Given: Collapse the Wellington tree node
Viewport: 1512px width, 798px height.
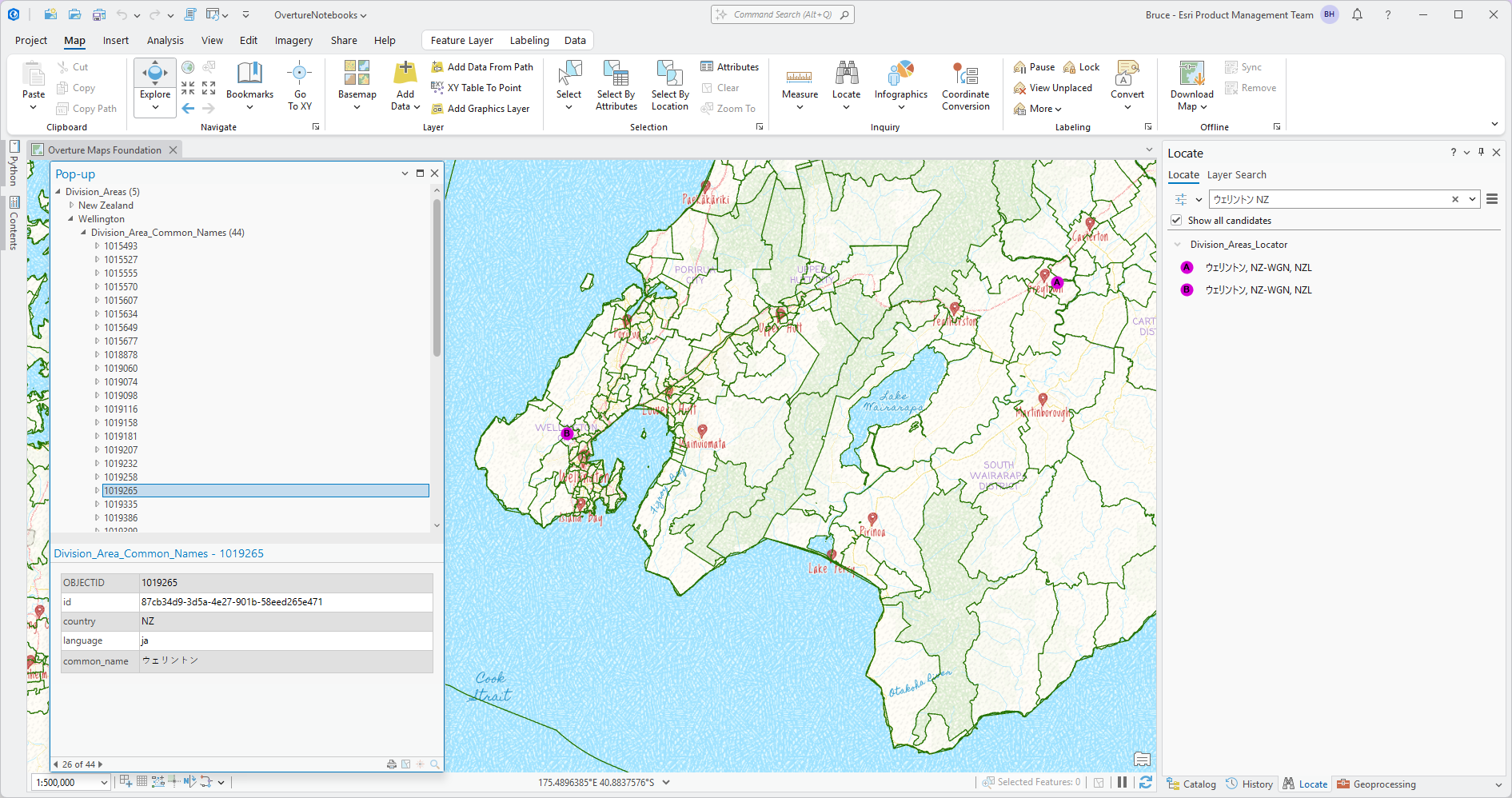Looking at the screenshot, I should (x=71, y=219).
